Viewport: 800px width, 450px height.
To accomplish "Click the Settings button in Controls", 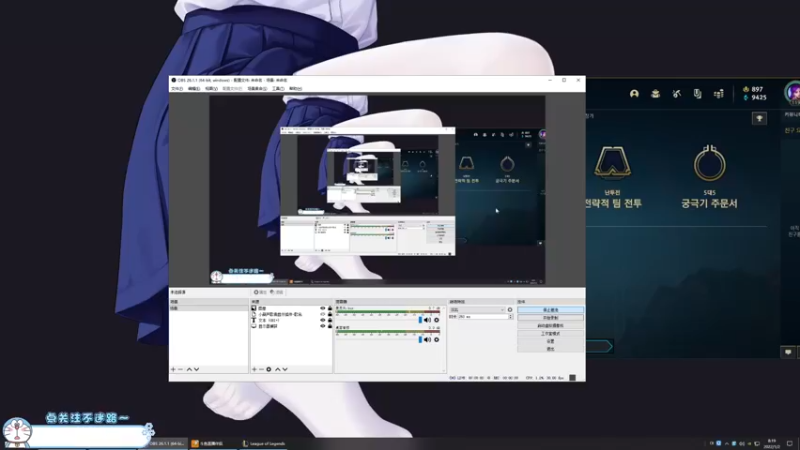I will 551,341.
